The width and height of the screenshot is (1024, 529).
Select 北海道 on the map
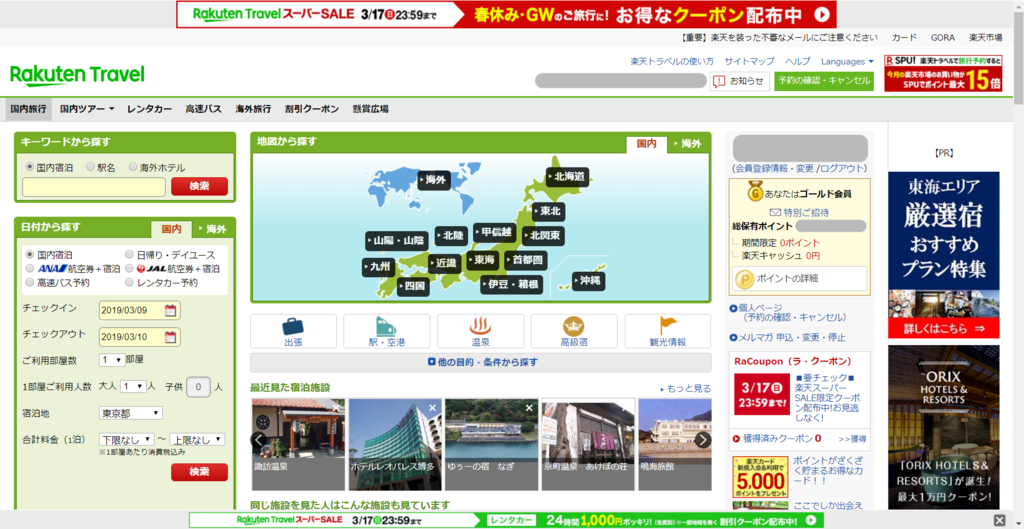569,176
